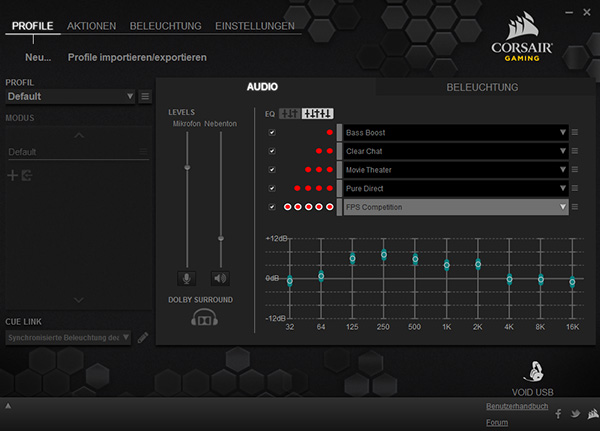Open the PROFILE top tab

click(x=33, y=26)
